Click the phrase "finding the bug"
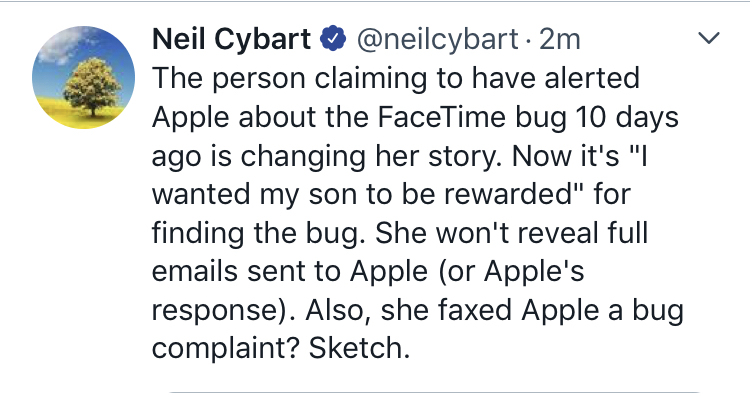This screenshot has width=750, height=393. click(255, 234)
